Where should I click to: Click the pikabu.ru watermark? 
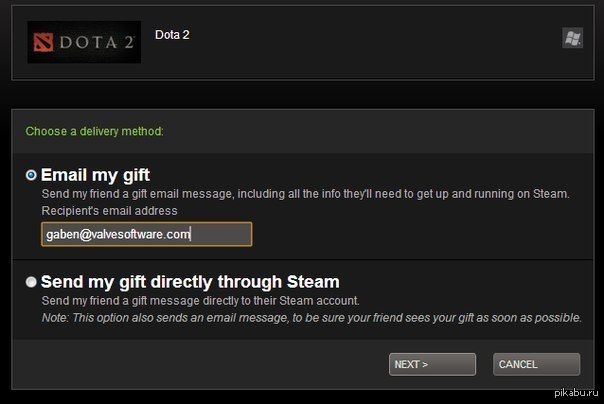[576, 393]
